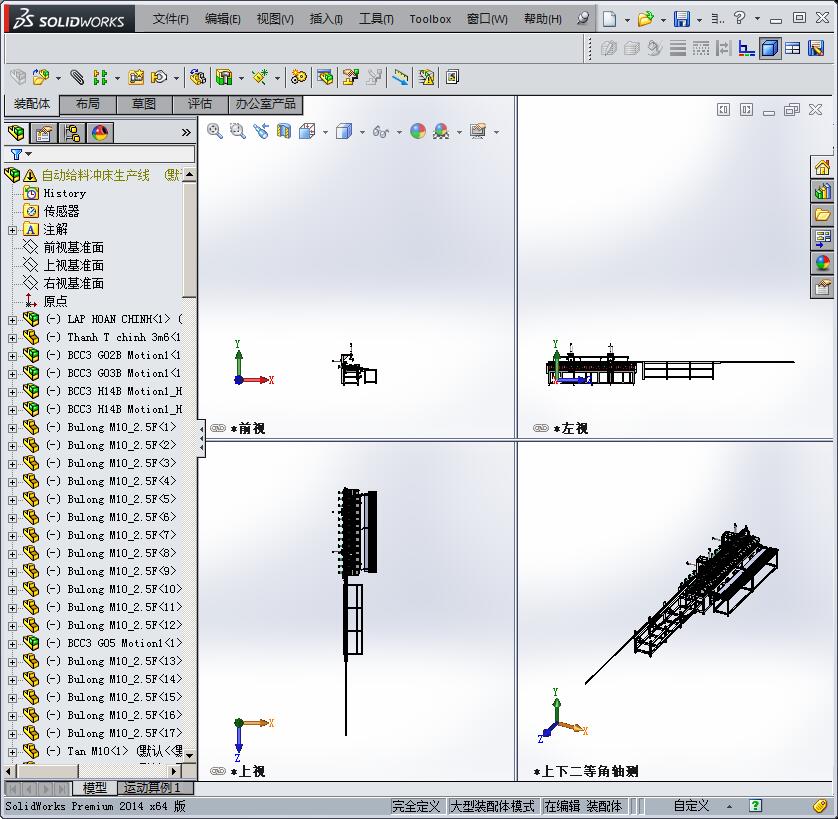Image resolution: width=838 pixels, height=819 pixels.
Task: Open the File Explorer folder icon in task pane
Action: 822,215
